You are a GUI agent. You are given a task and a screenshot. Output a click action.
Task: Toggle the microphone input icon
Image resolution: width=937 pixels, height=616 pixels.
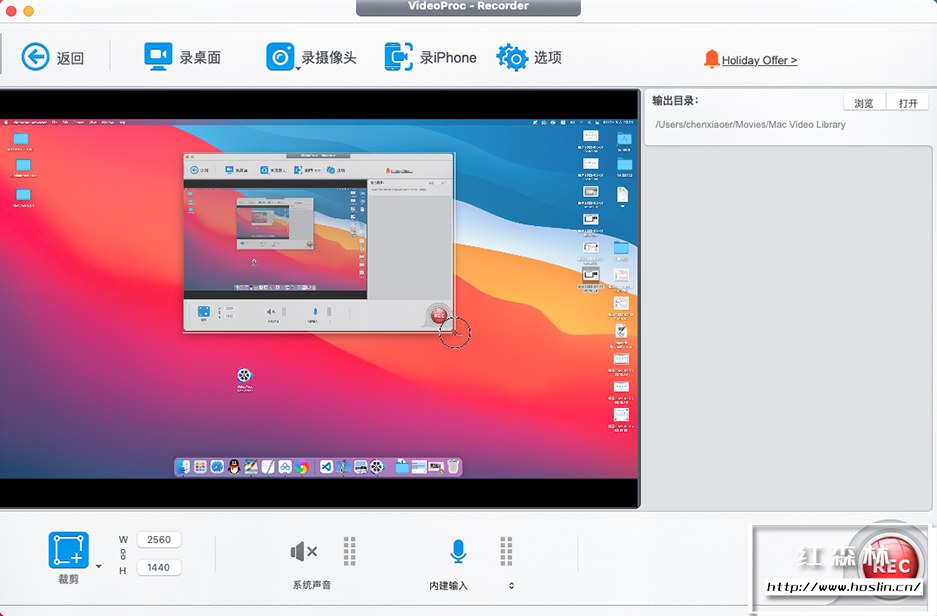tap(458, 551)
